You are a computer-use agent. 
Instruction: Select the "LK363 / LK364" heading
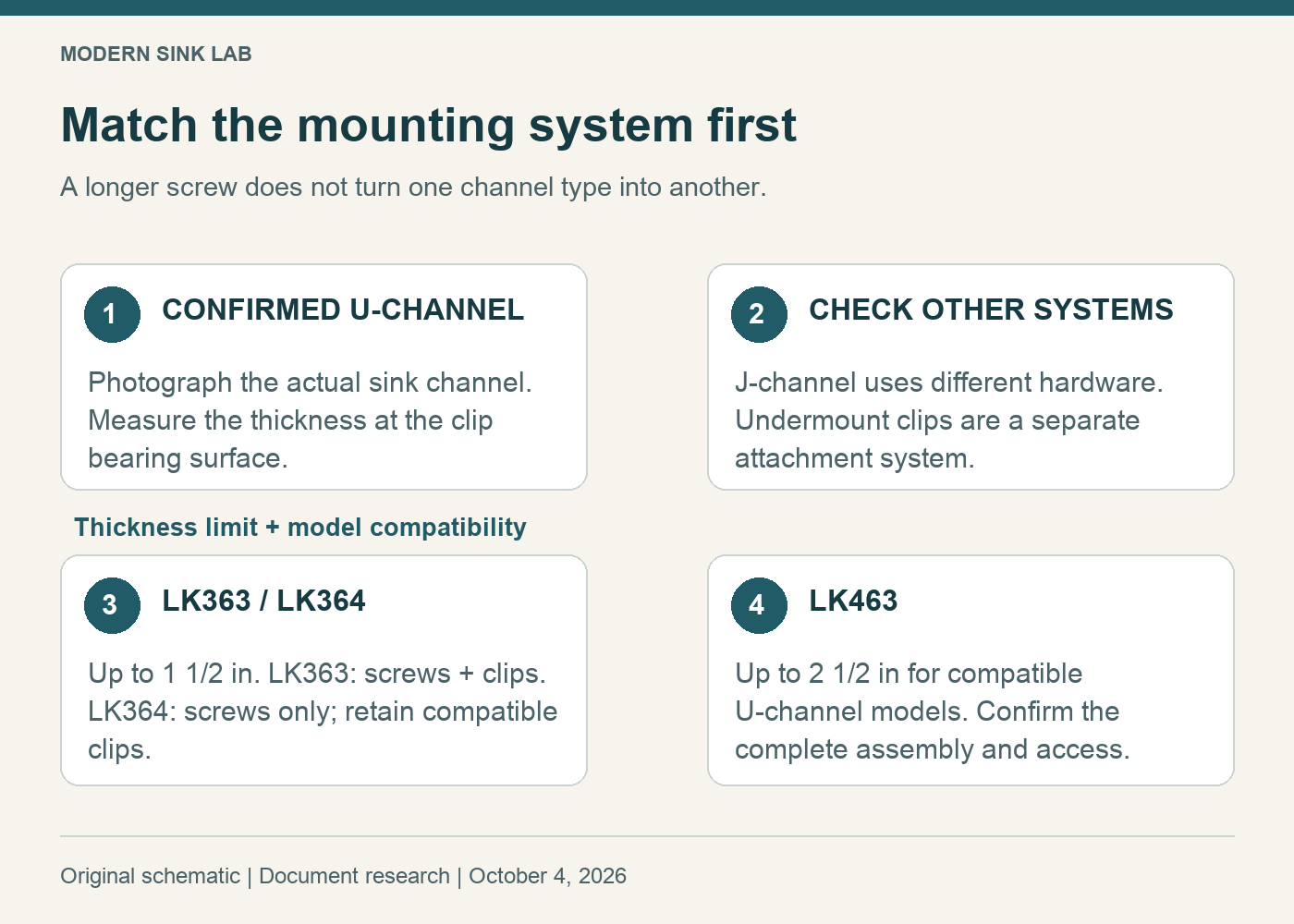(263, 601)
